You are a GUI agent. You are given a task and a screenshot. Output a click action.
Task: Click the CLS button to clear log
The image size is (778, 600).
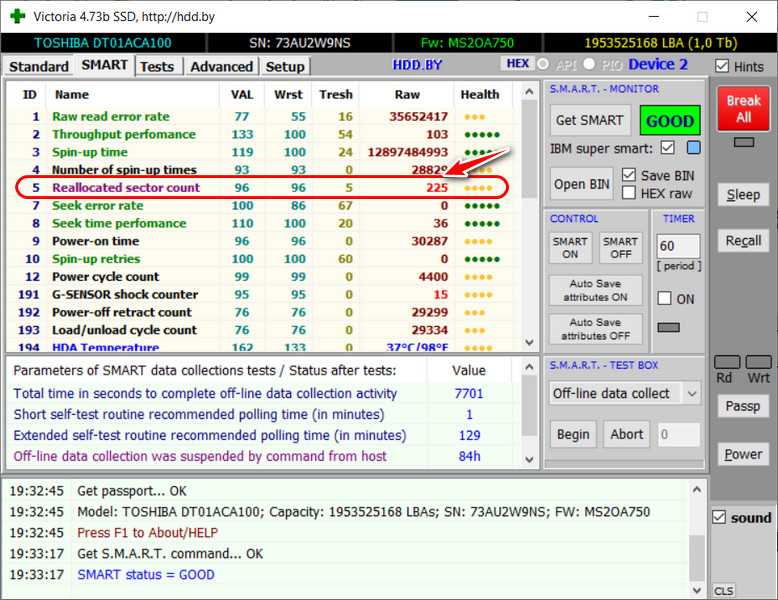click(723, 591)
